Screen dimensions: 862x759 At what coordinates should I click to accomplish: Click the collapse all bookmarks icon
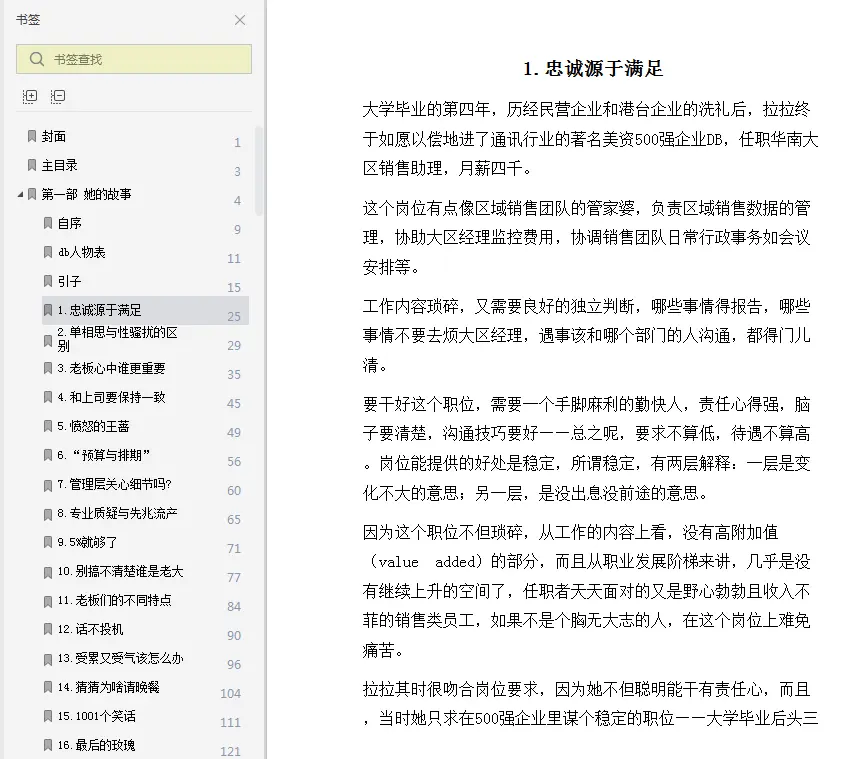click(58, 96)
